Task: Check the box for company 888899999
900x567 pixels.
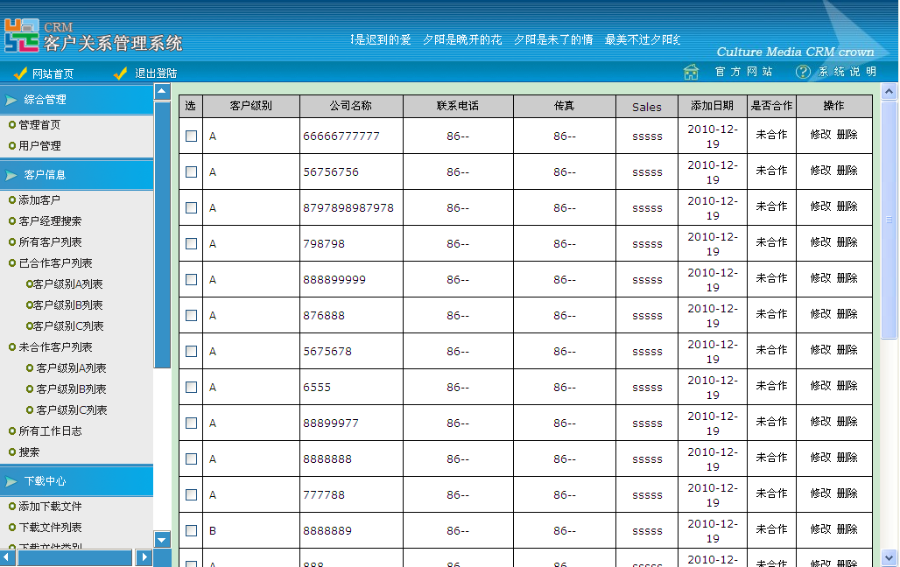Action: [191, 279]
